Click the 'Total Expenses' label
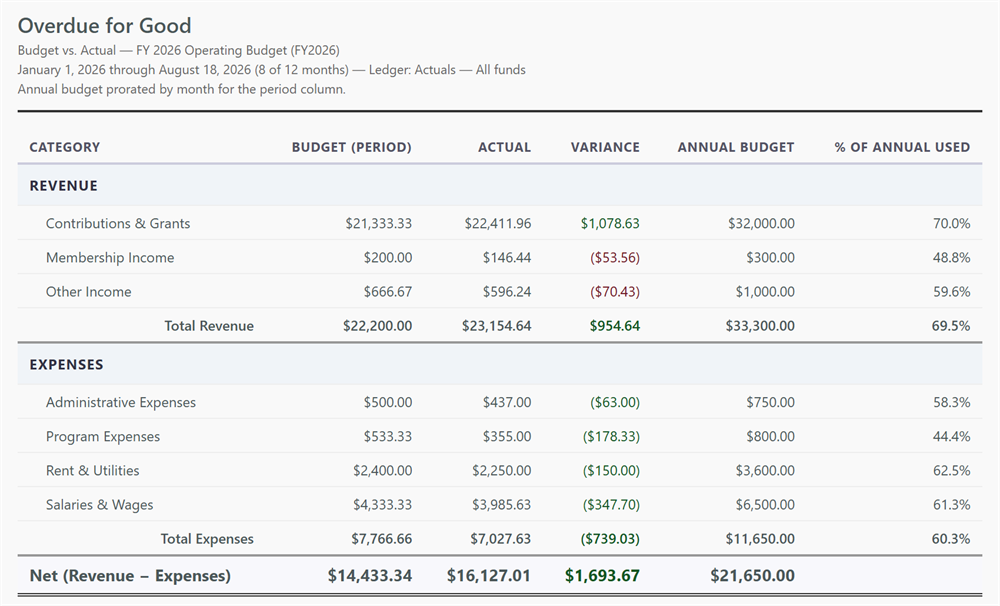 (x=207, y=539)
